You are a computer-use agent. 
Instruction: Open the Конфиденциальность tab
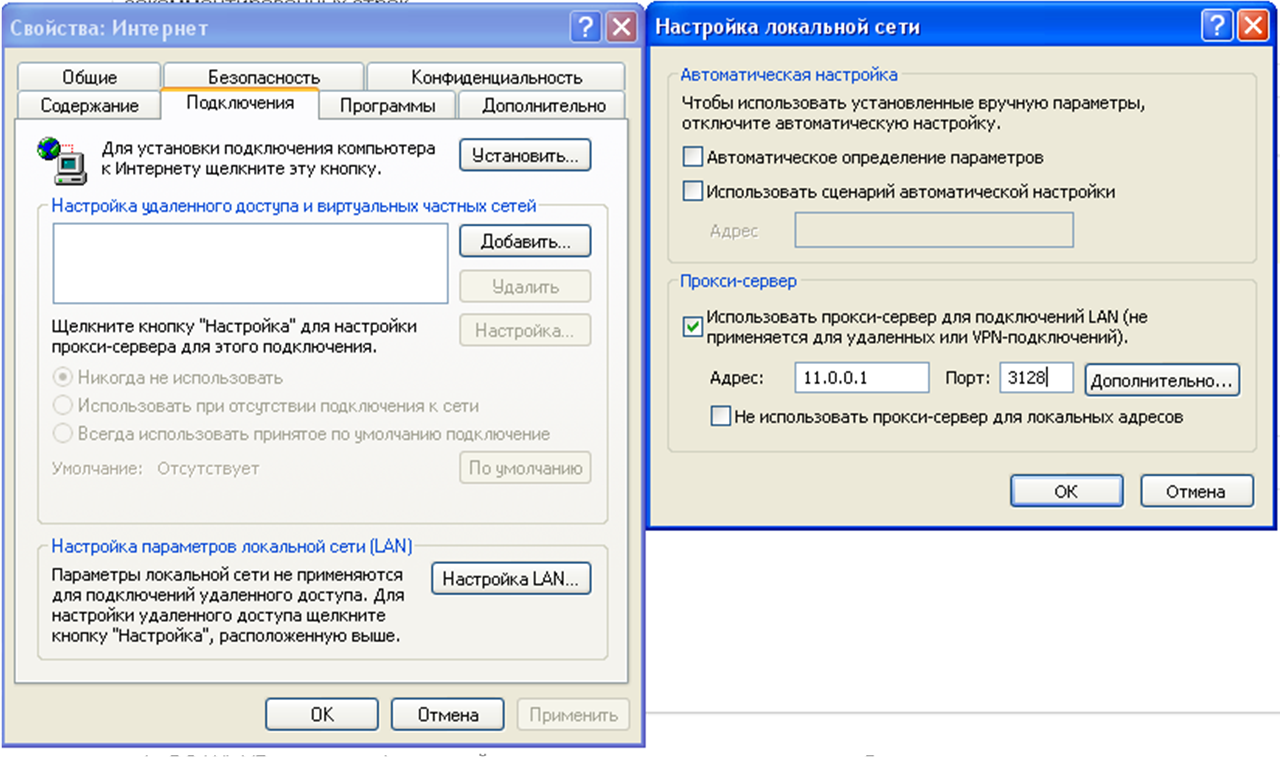[496, 77]
